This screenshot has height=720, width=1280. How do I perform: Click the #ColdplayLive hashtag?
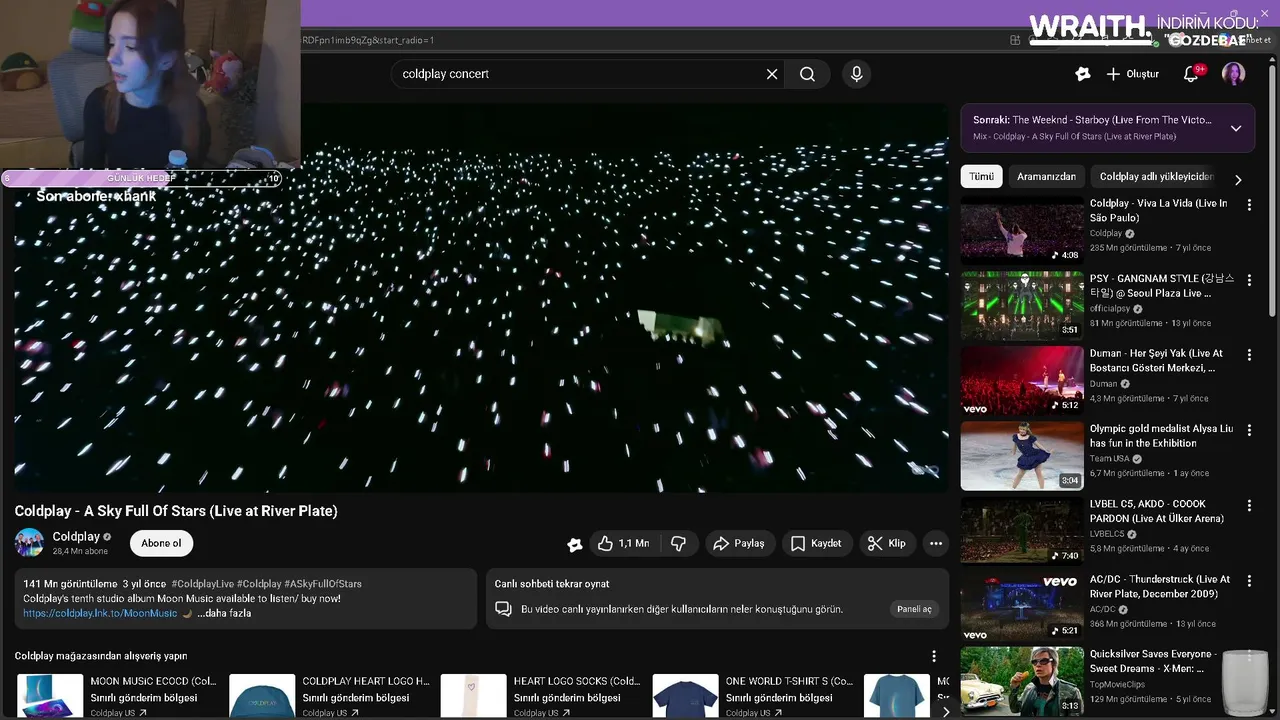click(203, 583)
